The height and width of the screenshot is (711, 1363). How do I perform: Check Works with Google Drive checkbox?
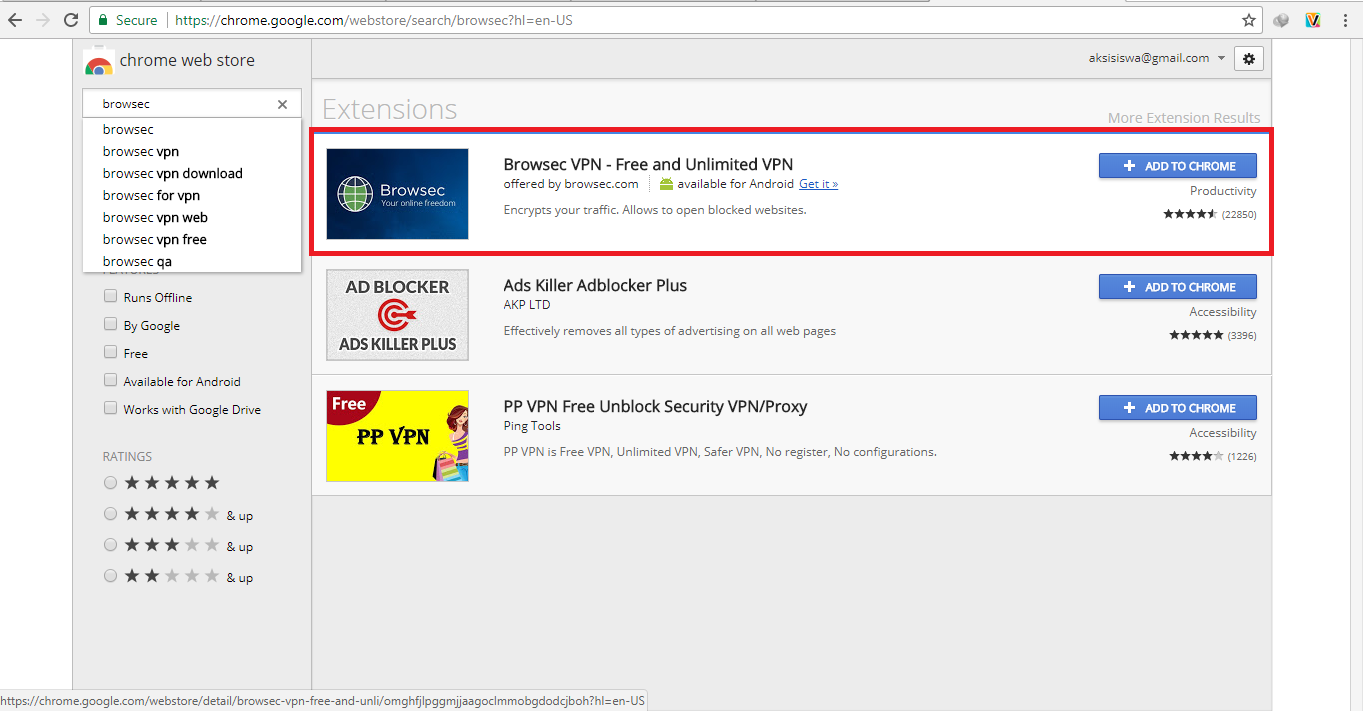coord(110,409)
